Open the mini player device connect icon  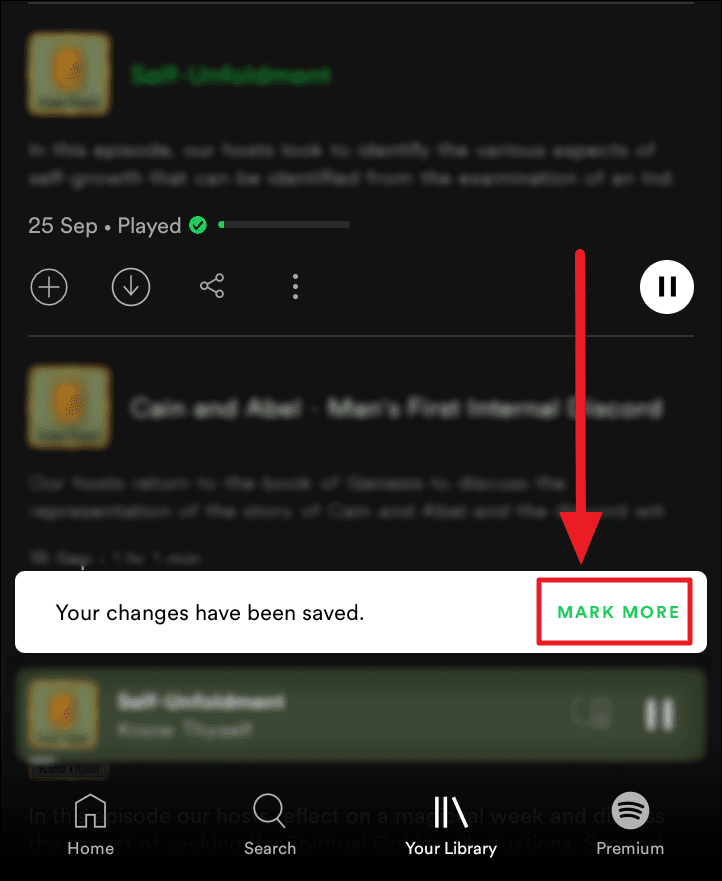point(592,714)
